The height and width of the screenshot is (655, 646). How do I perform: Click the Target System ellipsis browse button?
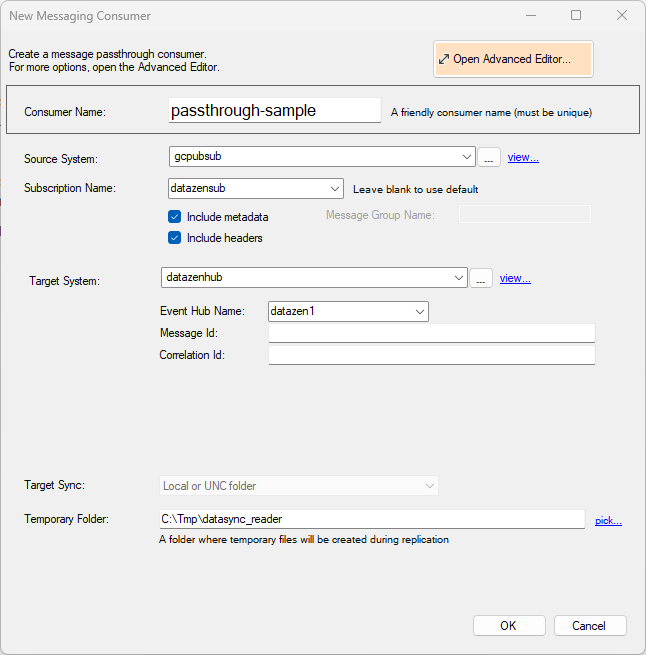click(x=481, y=278)
